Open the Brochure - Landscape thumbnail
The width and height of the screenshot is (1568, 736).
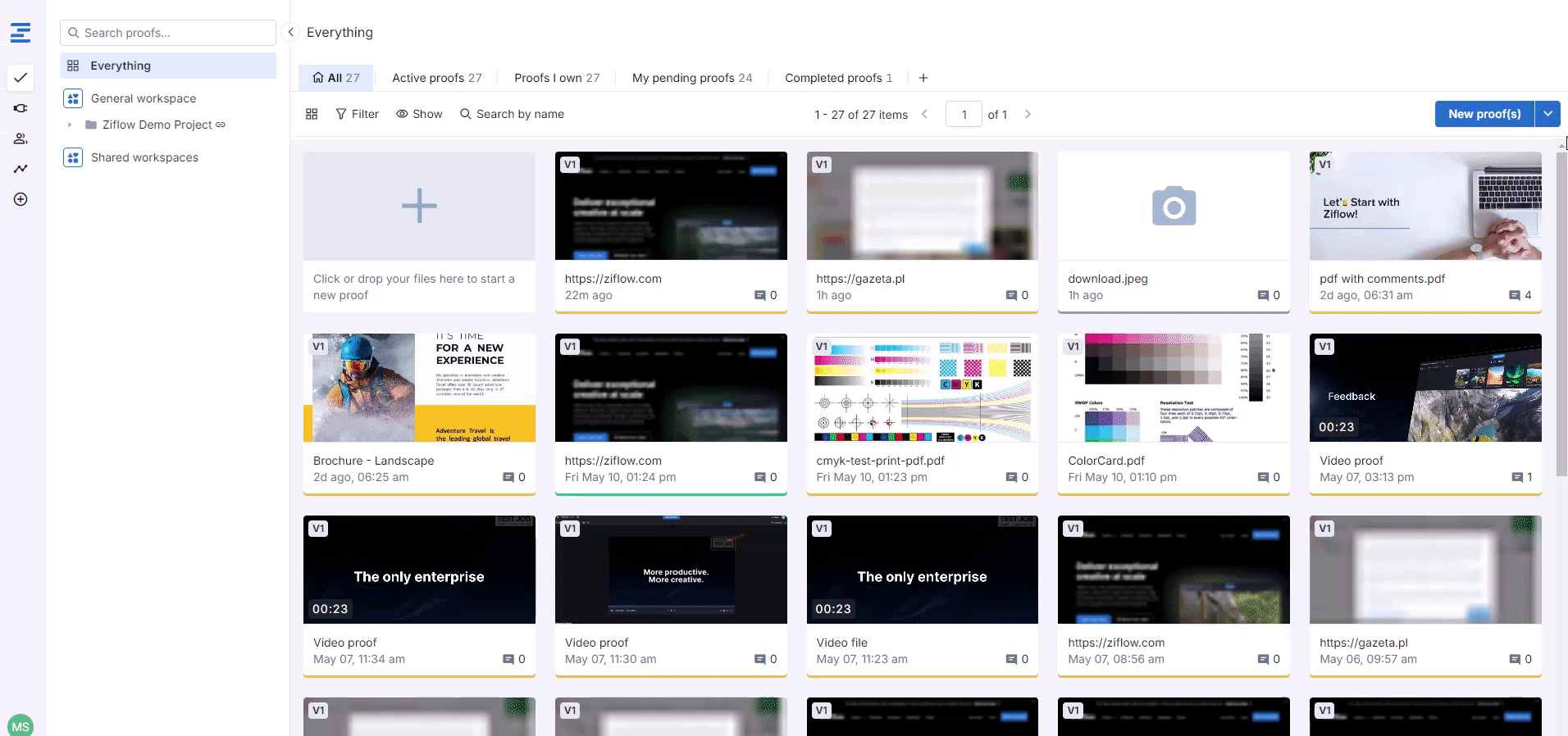click(419, 388)
